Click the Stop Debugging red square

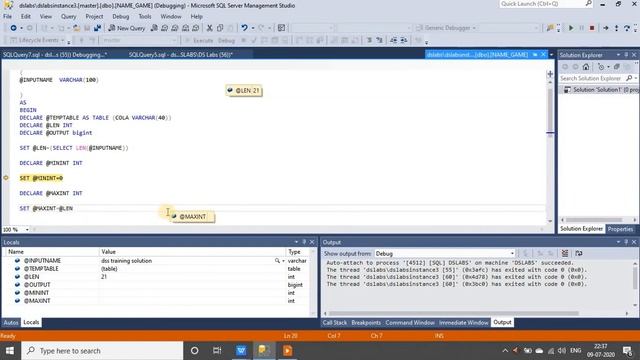592,28
